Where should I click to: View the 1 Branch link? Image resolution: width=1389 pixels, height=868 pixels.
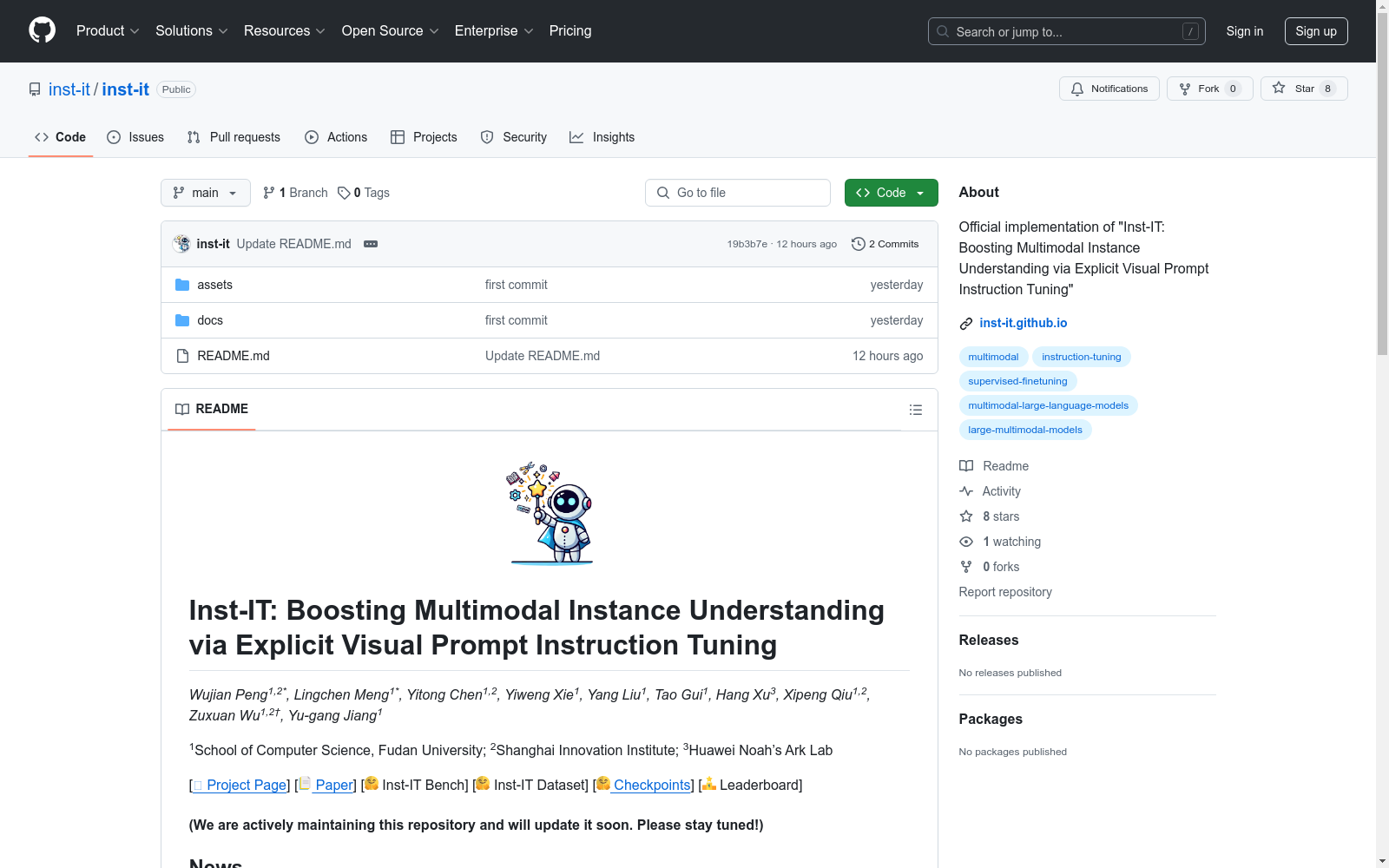tap(295, 193)
